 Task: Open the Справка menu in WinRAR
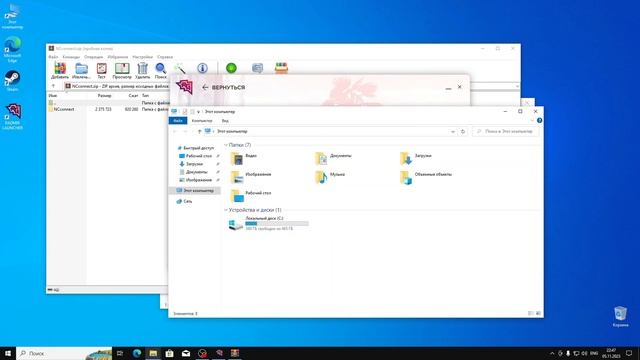pyautogui.click(x=165, y=57)
